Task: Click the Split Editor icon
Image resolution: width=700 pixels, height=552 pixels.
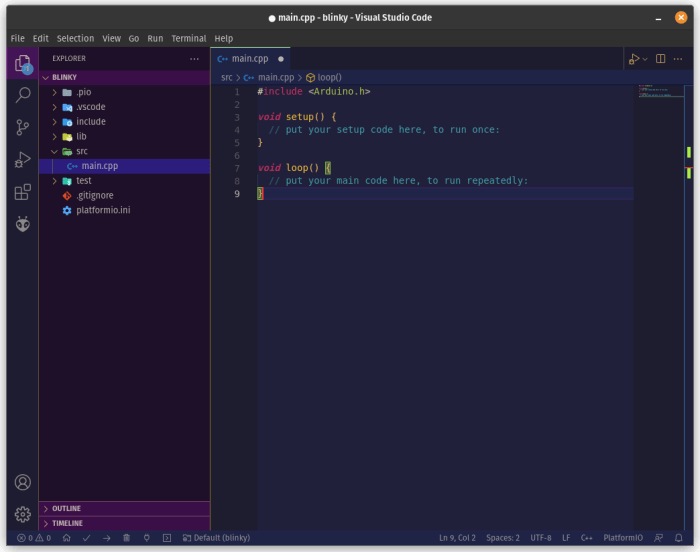Action: point(661,59)
